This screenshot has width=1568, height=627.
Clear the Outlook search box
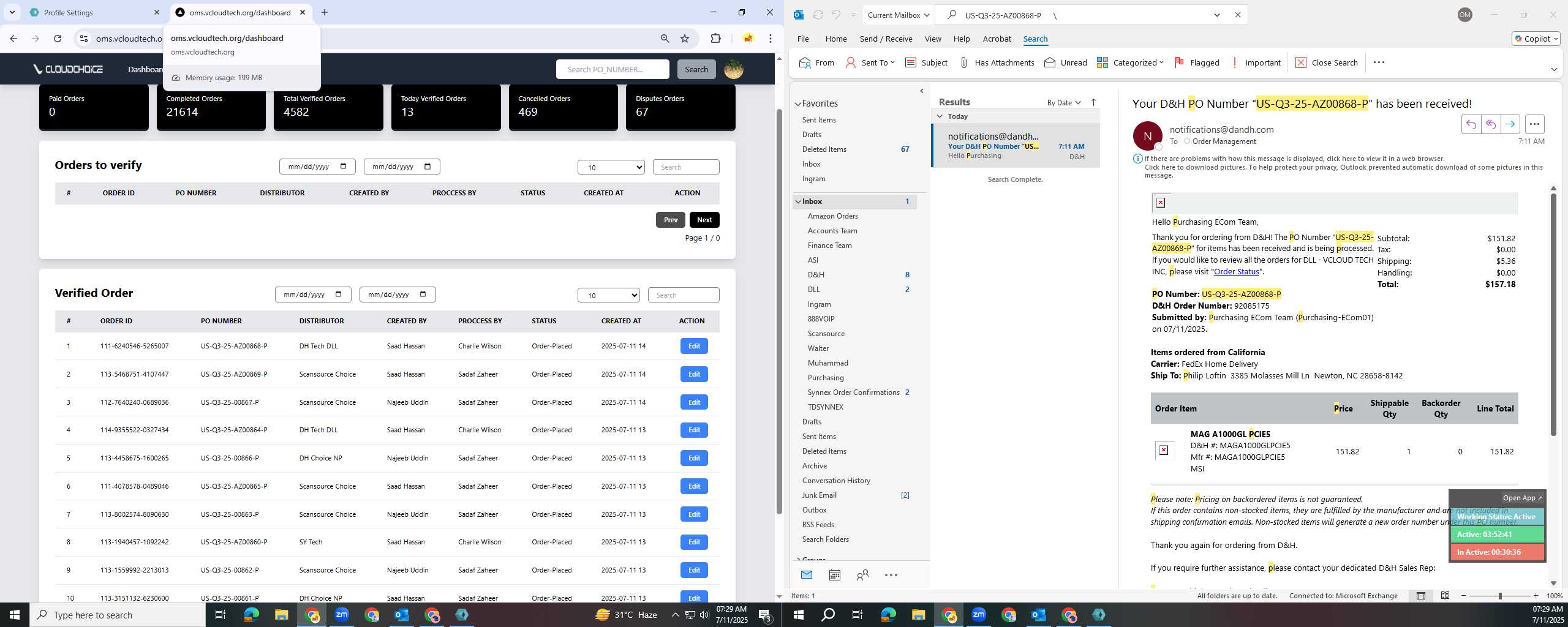coord(1237,15)
